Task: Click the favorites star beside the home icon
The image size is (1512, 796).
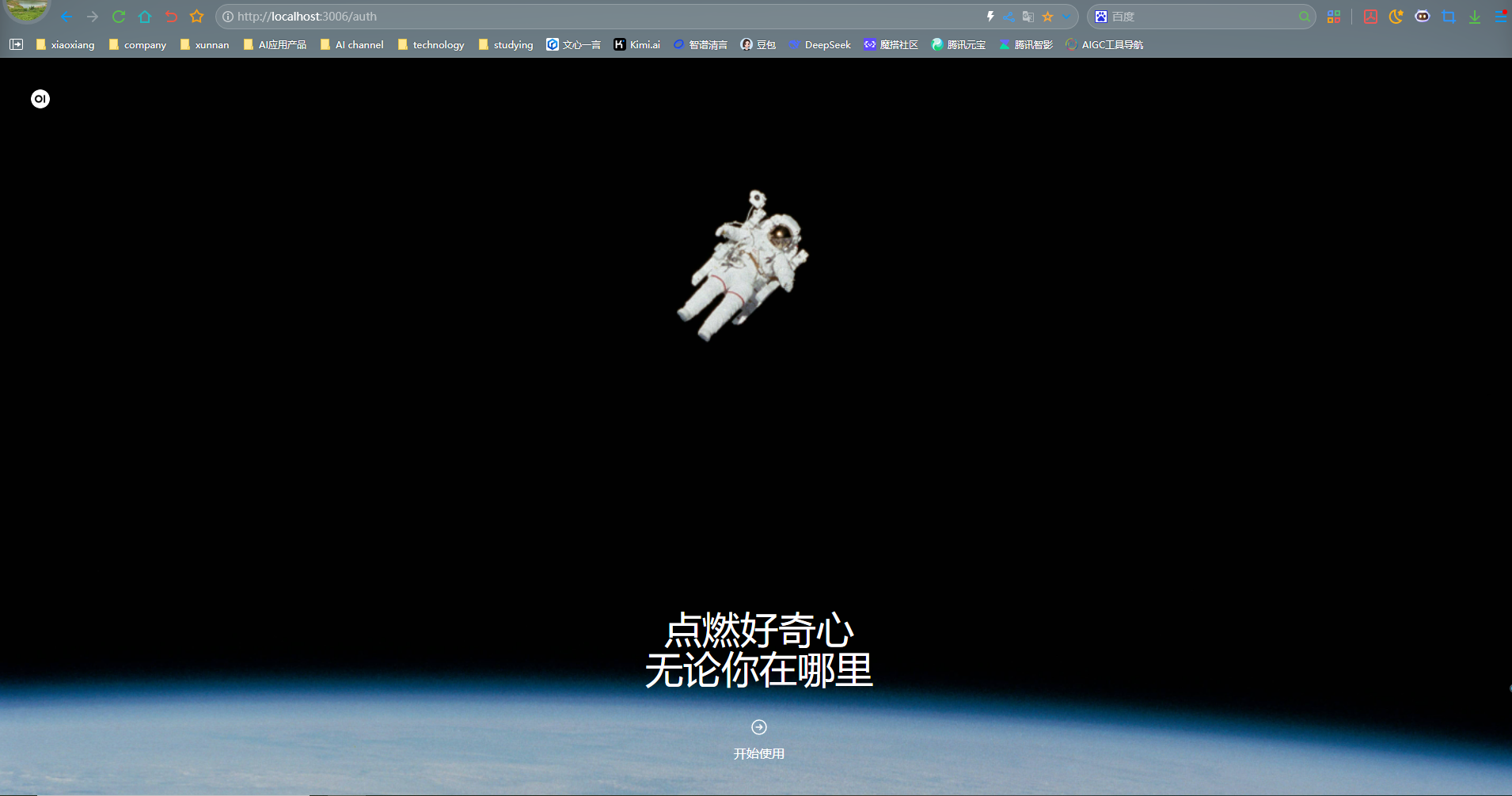Action: click(197, 17)
